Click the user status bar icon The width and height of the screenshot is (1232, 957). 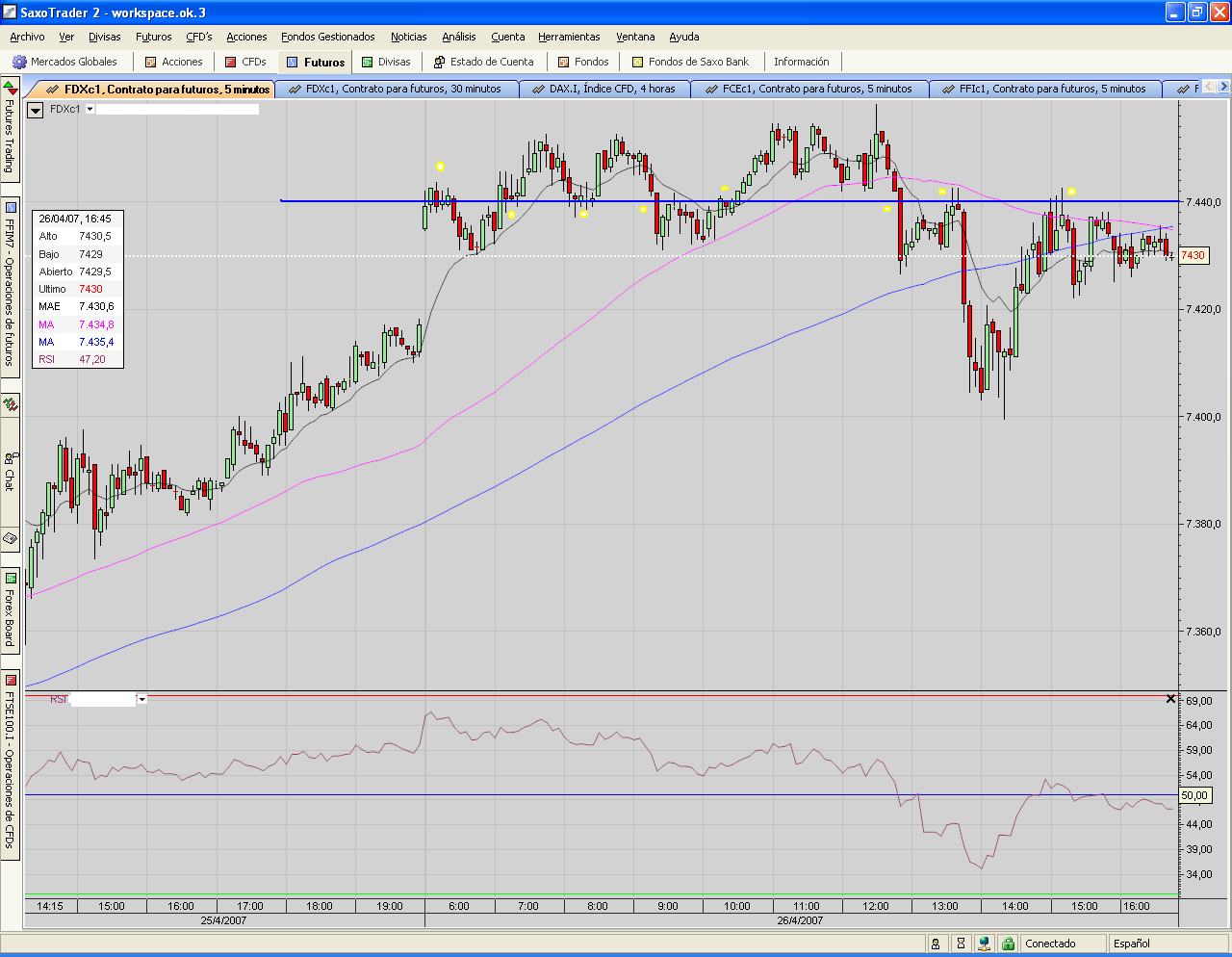point(936,944)
